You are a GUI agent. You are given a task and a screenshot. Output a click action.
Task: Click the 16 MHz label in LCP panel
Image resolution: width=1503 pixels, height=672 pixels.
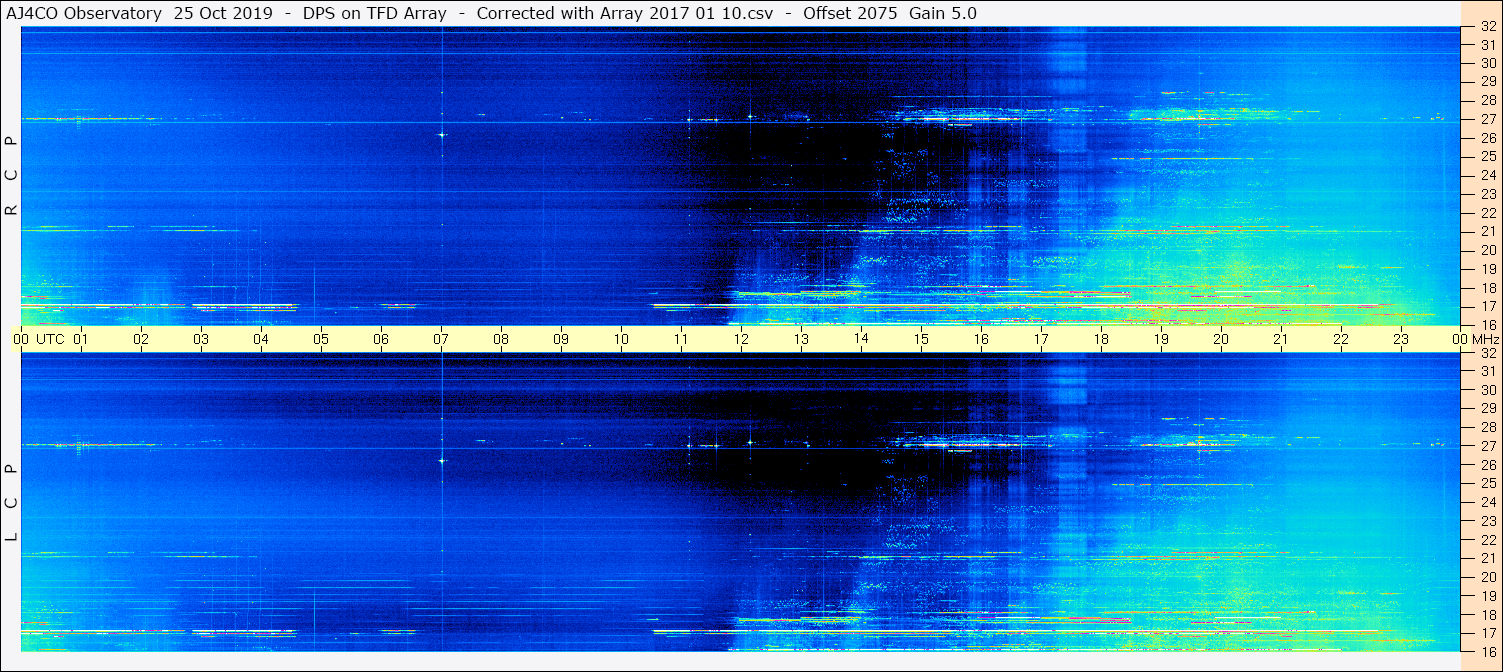(1488, 651)
